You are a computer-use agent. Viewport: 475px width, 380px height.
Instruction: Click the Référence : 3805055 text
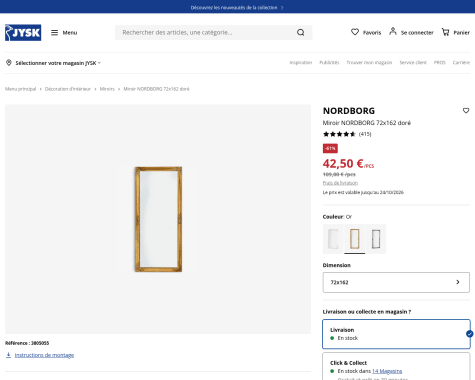[x=27, y=343]
